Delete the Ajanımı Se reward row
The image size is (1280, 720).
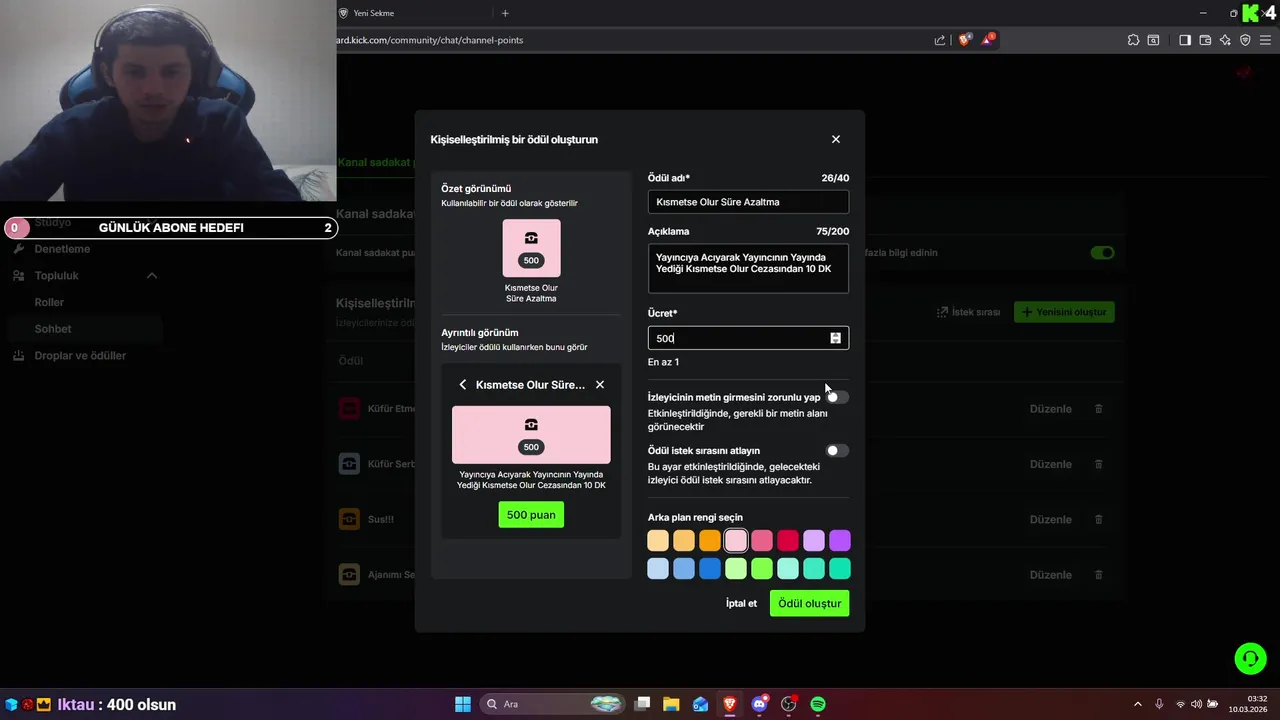[1099, 575]
